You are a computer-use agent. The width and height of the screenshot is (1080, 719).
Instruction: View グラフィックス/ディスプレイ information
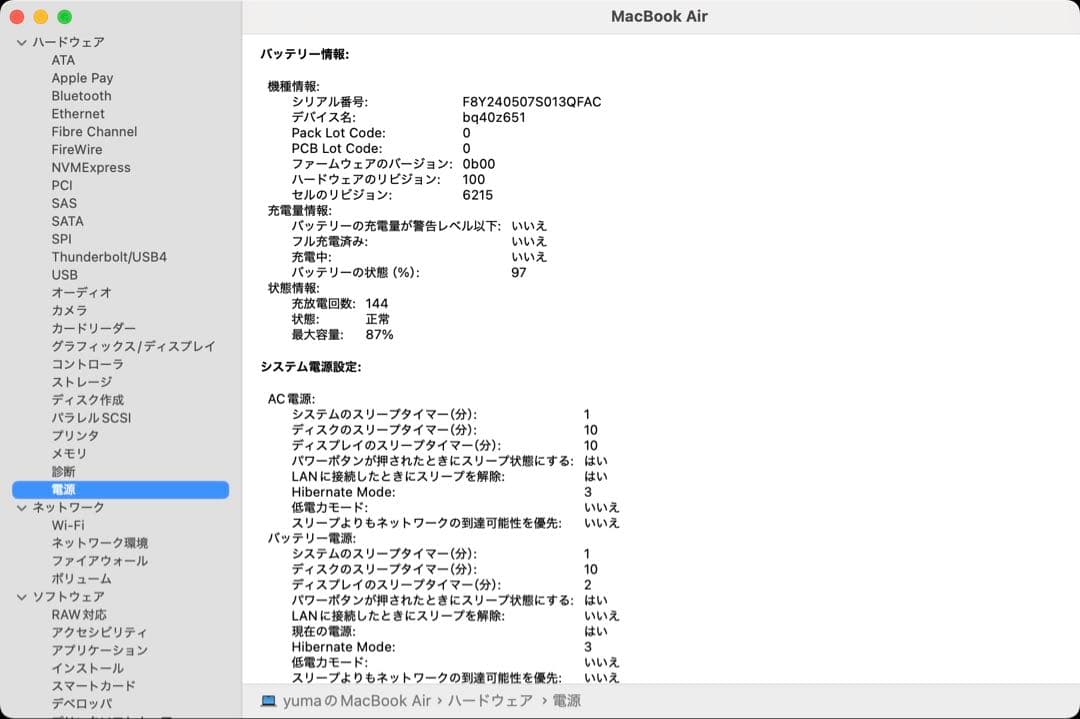(x=132, y=346)
